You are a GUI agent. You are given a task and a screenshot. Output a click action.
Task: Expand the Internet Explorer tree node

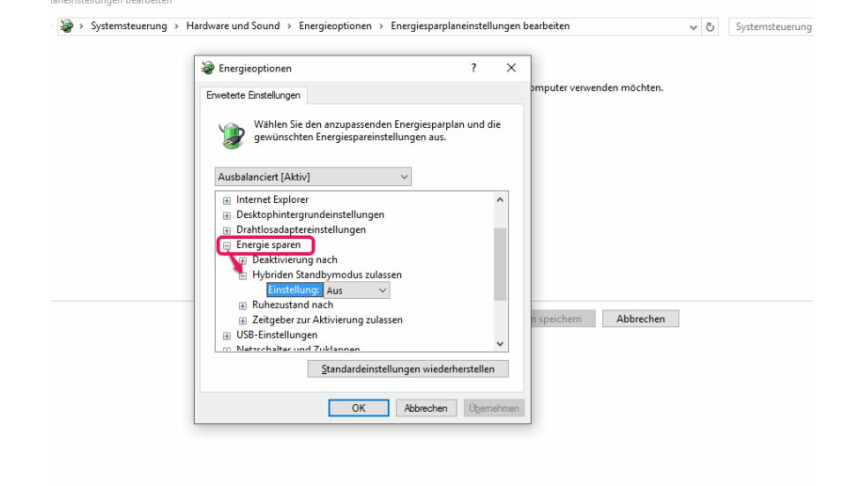coord(226,200)
